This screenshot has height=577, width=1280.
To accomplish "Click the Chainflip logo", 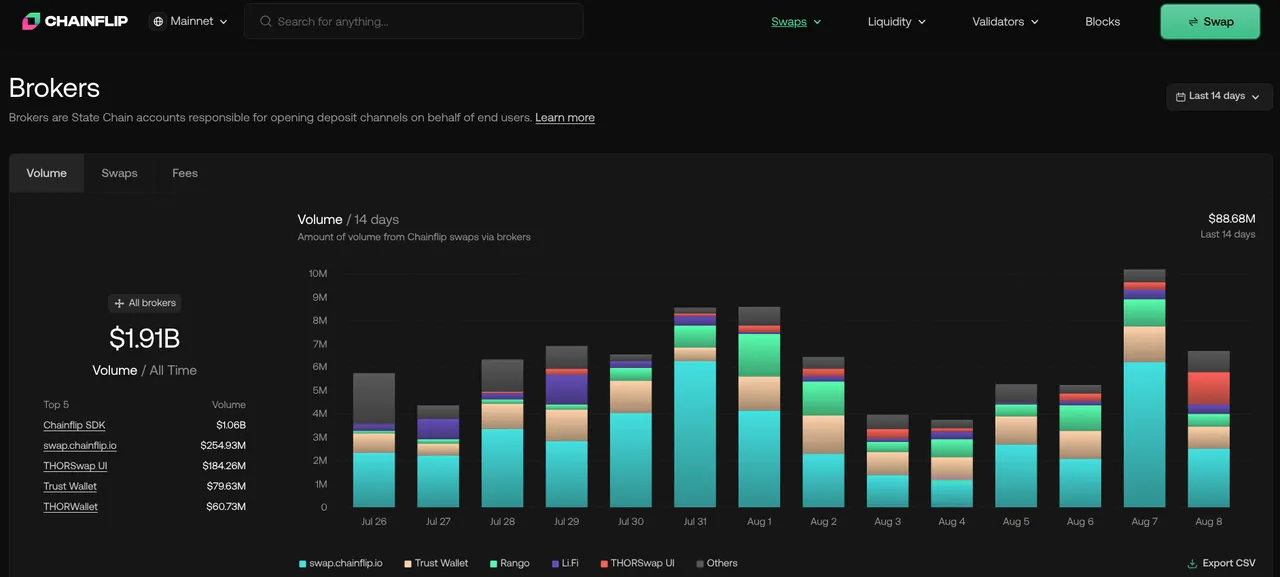I will 75,21.
